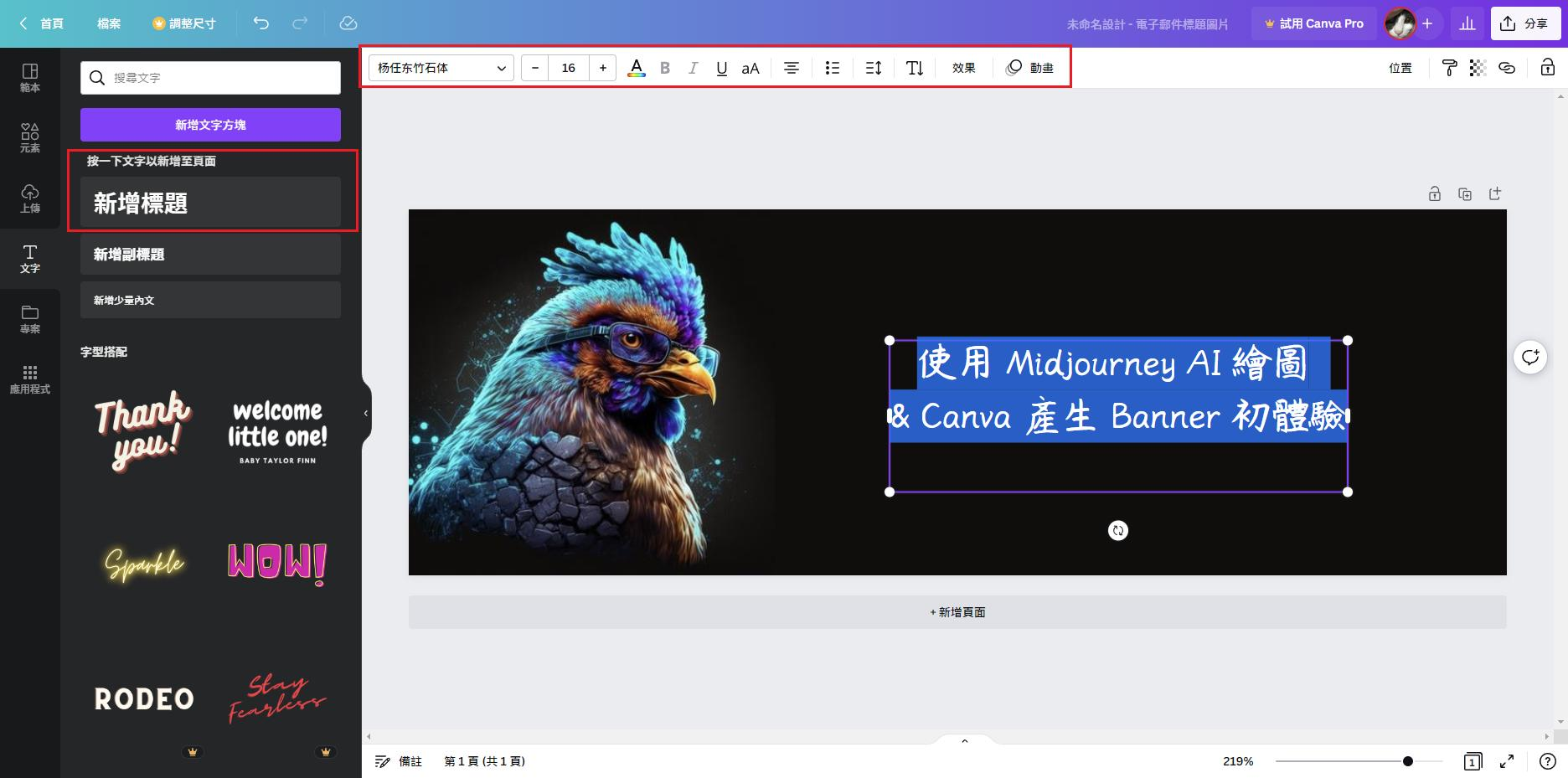Viewport: 1568px width, 778px height.
Task: Toggle bulleted list formatting
Action: (x=832, y=68)
